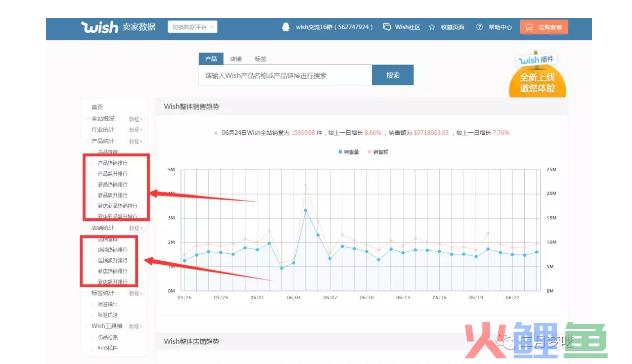Toggle the blue 销售量 legend series
Image resolution: width=632 pixels, height=364 pixels.
(x=349, y=152)
